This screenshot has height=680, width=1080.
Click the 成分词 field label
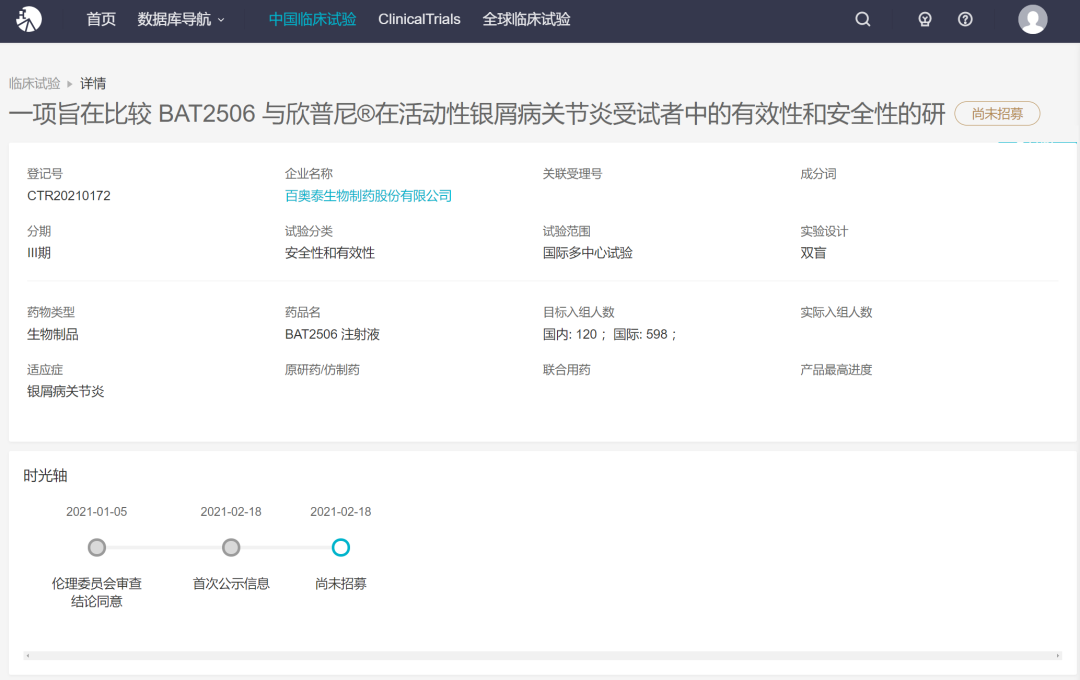(x=818, y=174)
